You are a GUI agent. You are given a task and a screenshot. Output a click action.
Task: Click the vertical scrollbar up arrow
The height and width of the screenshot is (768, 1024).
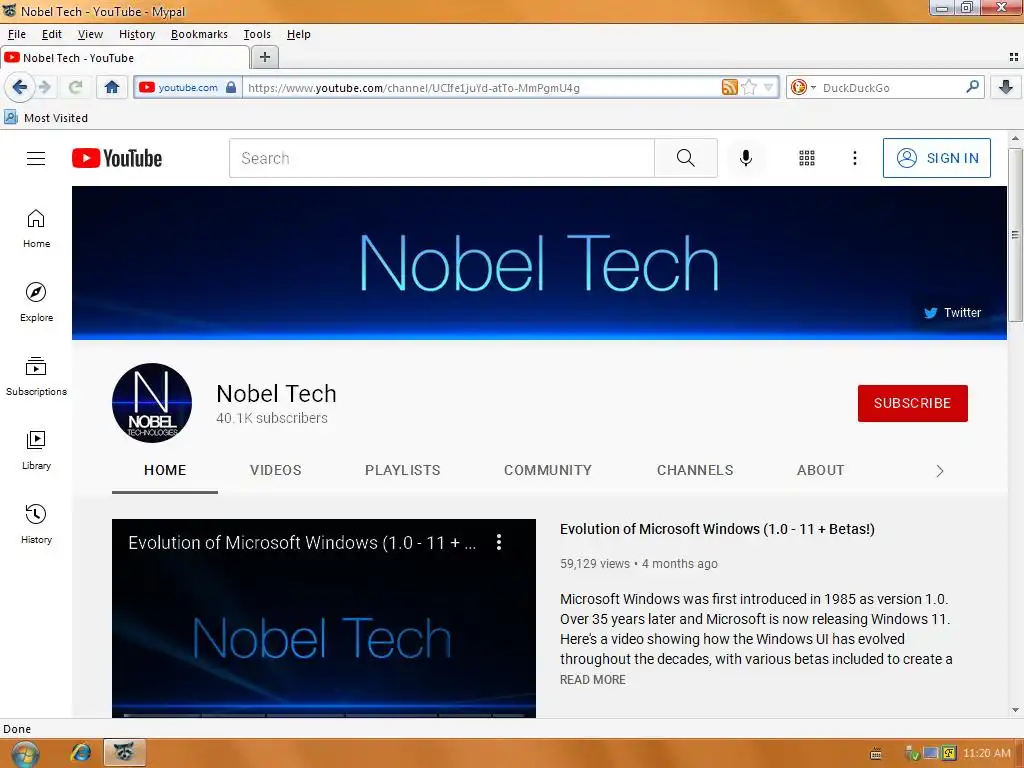(1015, 138)
